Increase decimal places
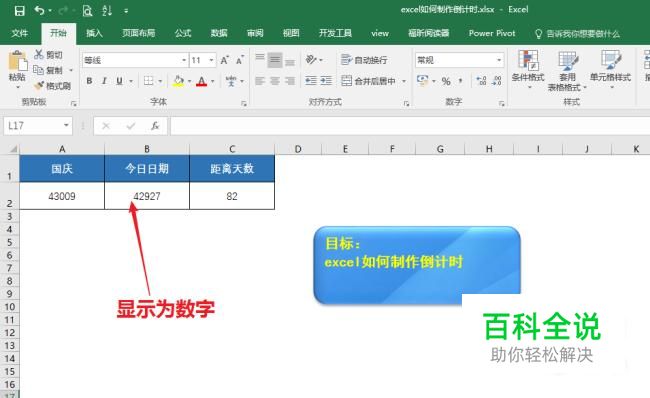The image size is (650, 398). [481, 81]
